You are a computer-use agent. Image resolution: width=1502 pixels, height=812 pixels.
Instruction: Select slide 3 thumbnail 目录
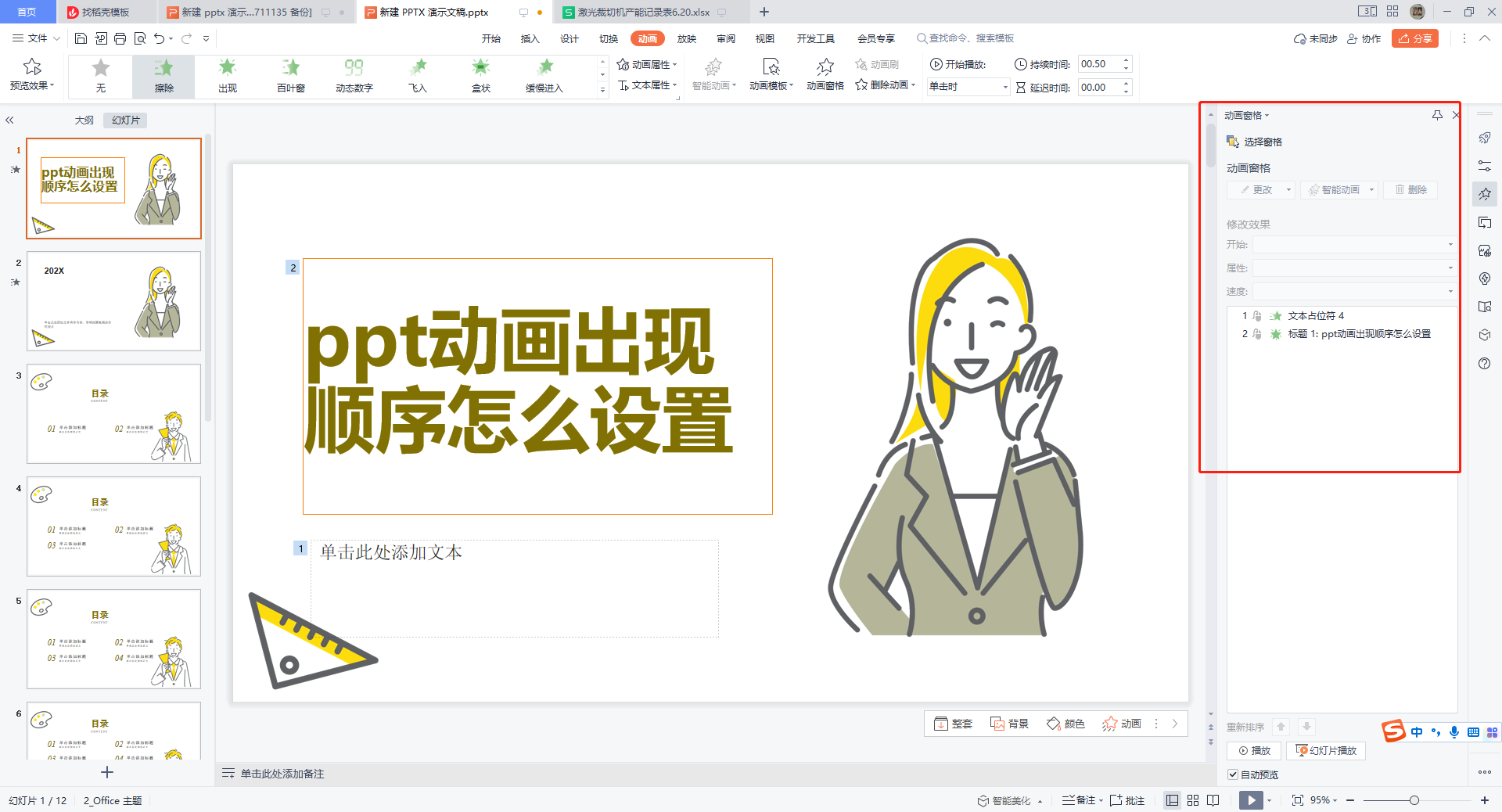point(113,414)
